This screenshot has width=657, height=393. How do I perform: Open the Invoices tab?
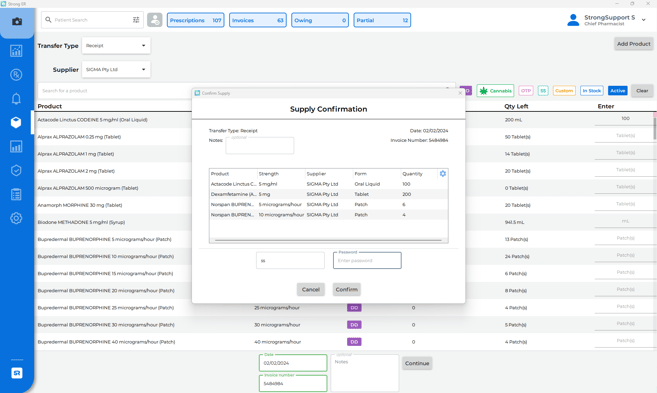[x=258, y=20]
